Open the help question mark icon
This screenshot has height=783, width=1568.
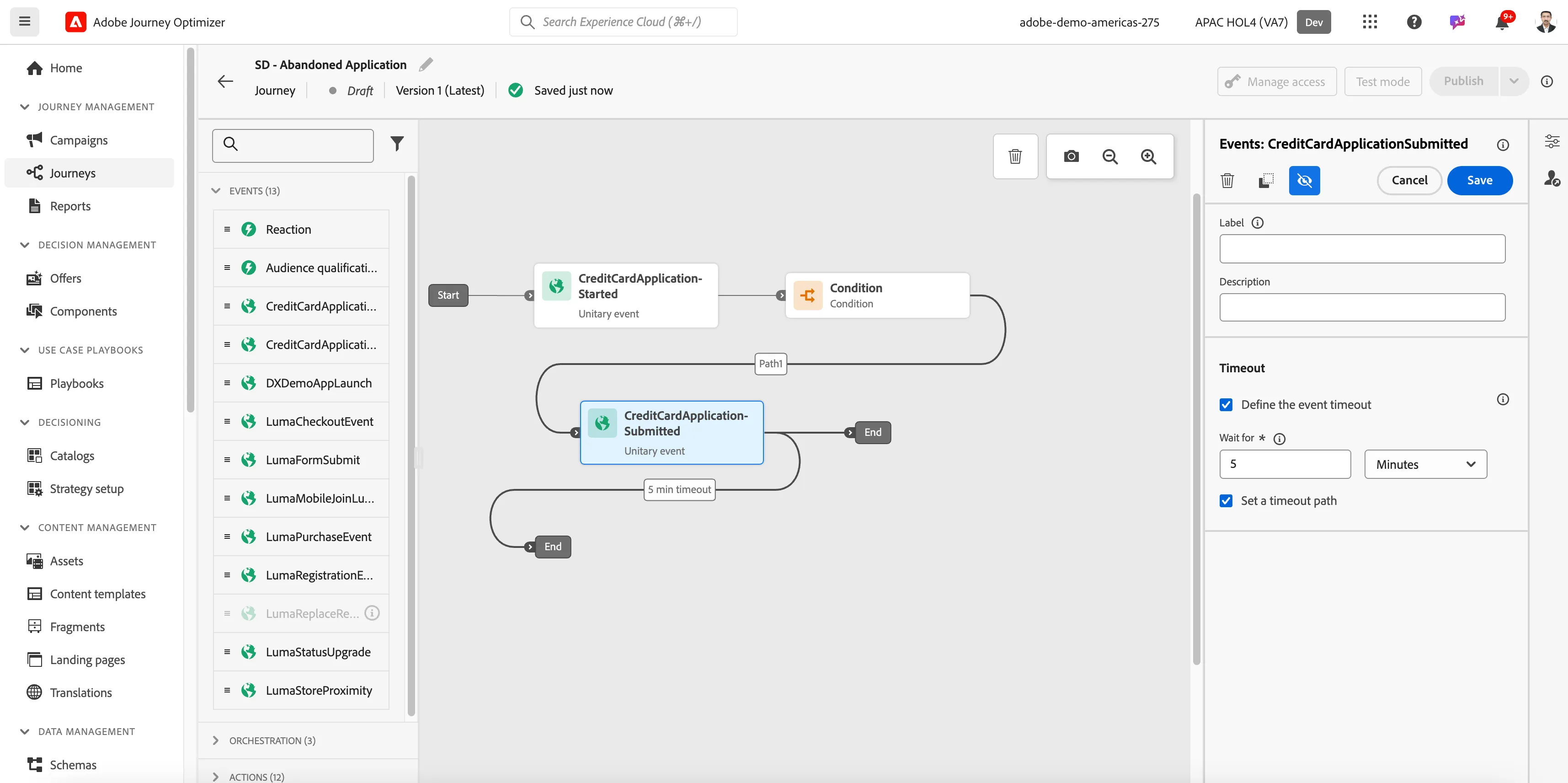(x=1414, y=22)
